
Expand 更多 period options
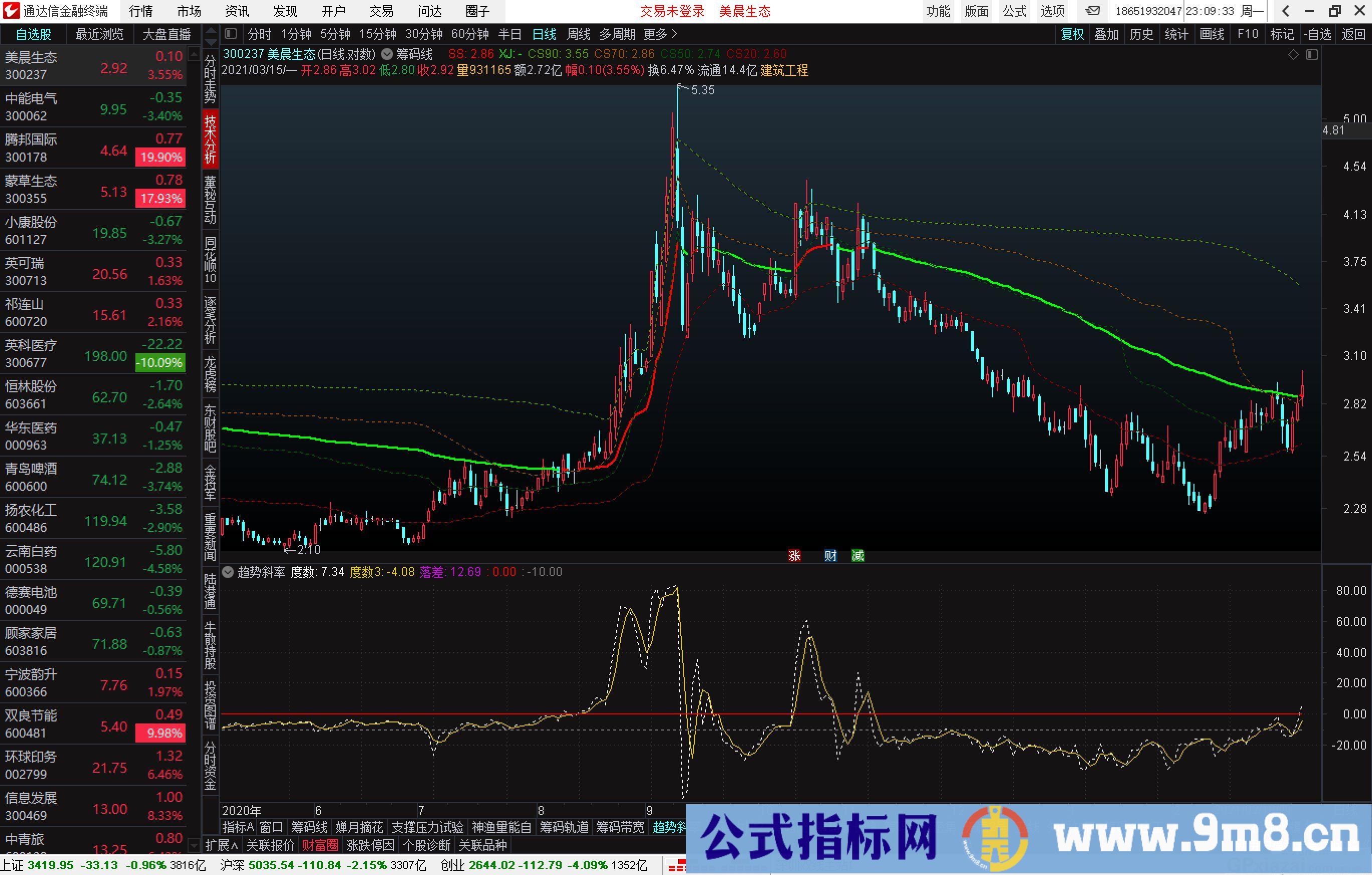tap(660, 34)
